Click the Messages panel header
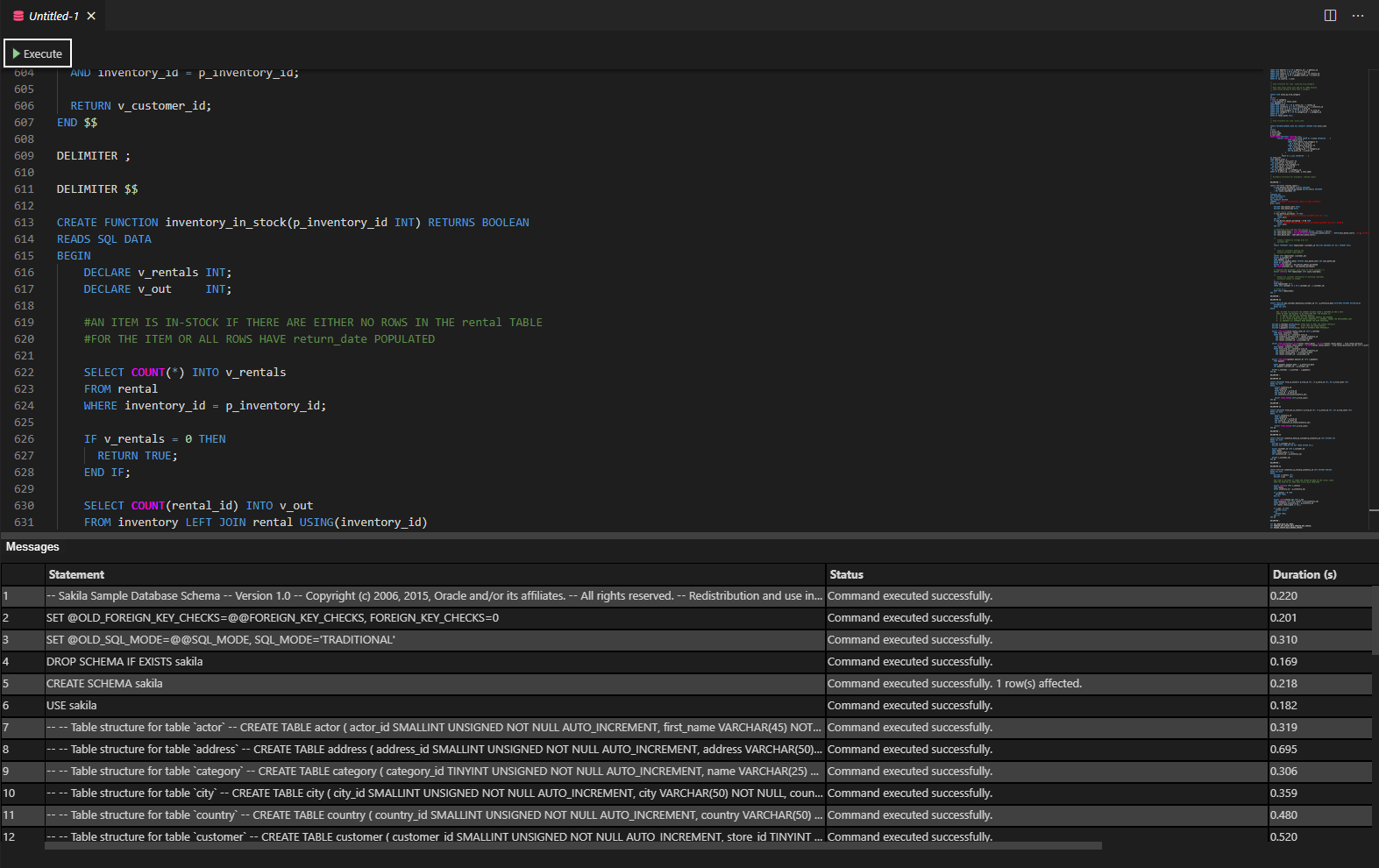 tap(32, 546)
